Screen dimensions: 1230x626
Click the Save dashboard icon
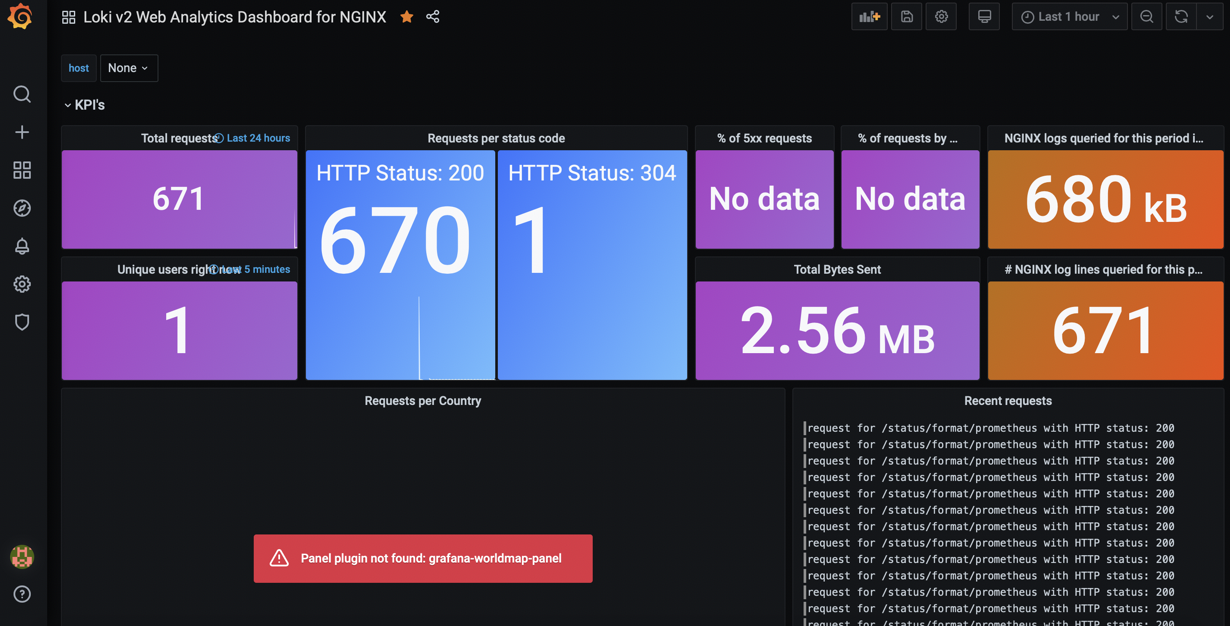(x=906, y=16)
